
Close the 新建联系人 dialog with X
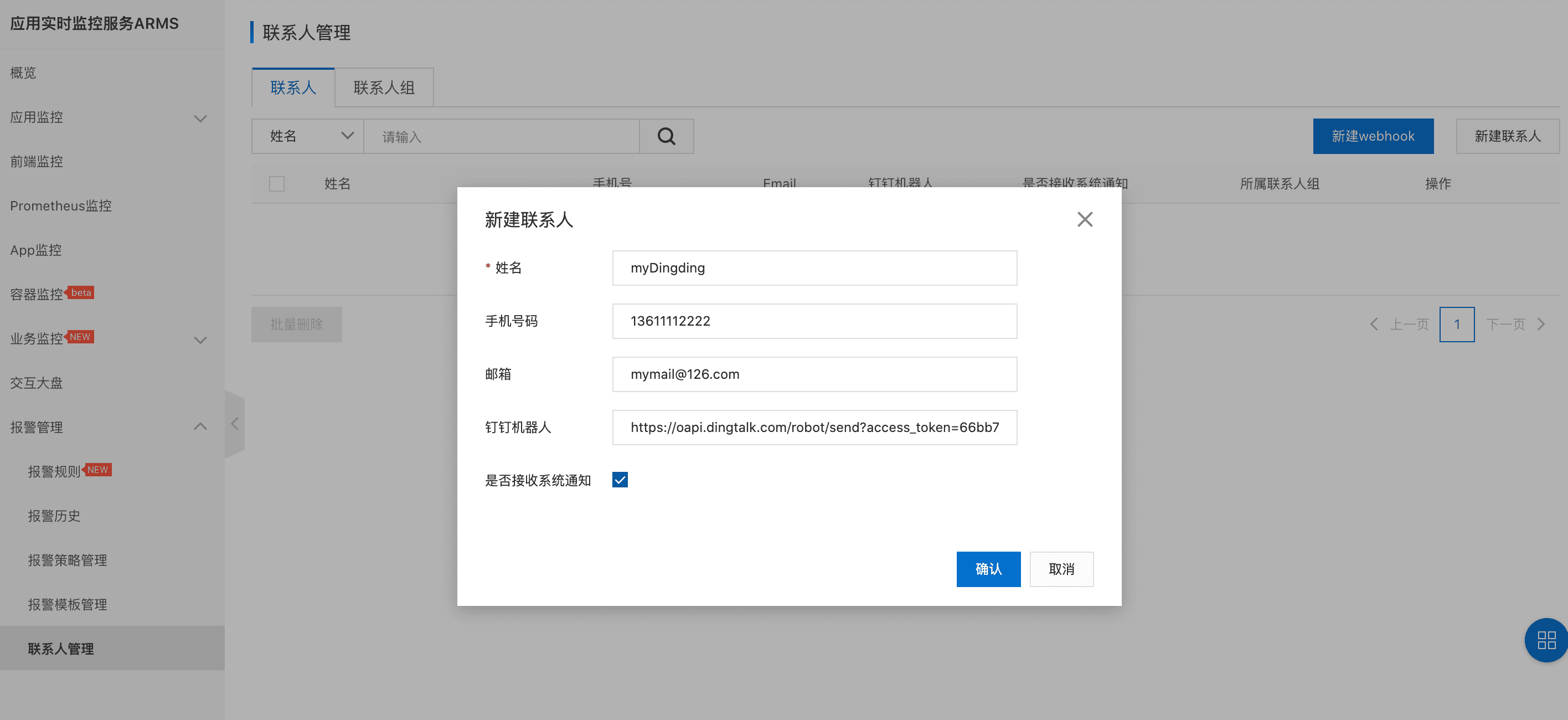tap(1084, 219)
